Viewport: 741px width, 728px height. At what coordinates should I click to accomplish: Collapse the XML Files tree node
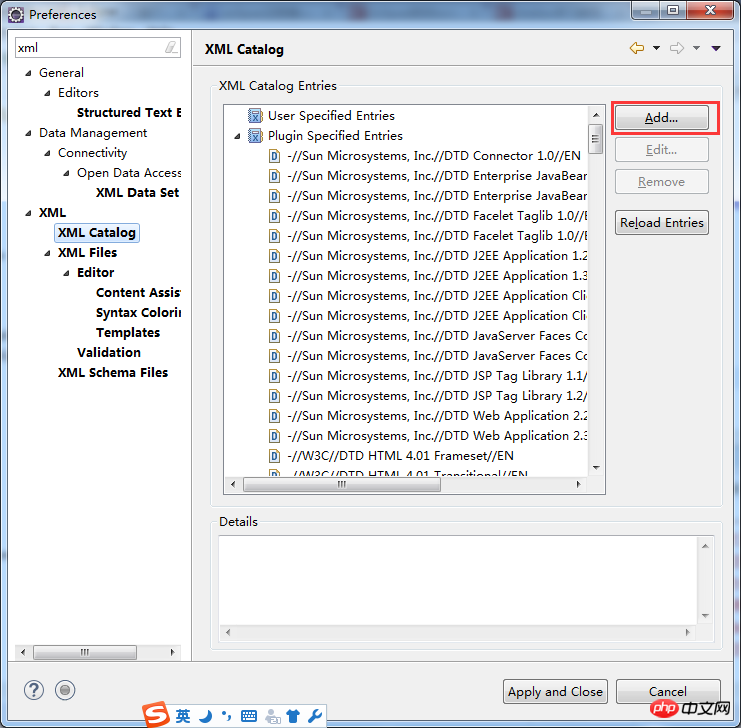pyautogui.click(x=47, y=253)
